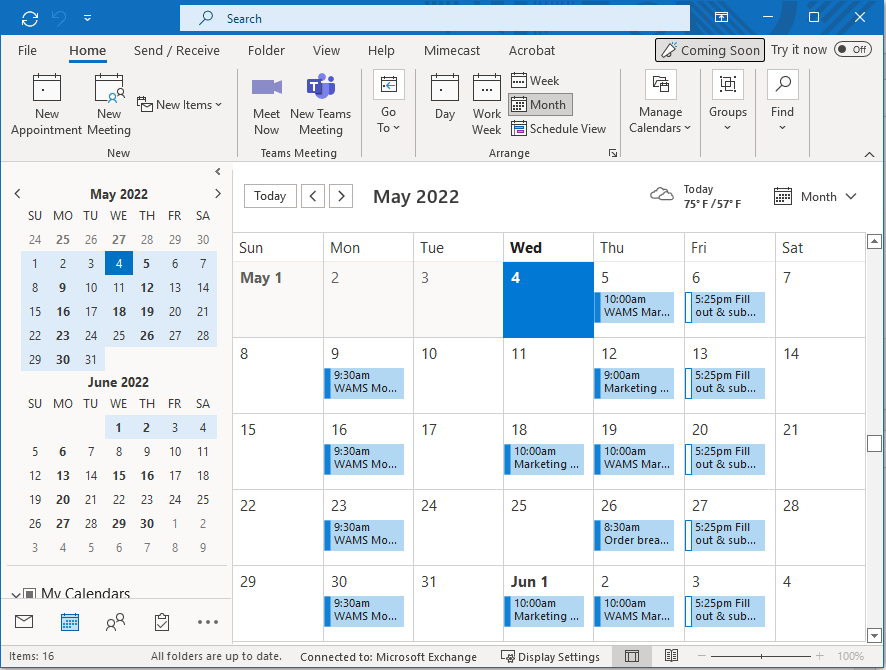Open the Month arrangement dropdown near the weather
This screenshot has height=670, width=886.
pos(817,196)
